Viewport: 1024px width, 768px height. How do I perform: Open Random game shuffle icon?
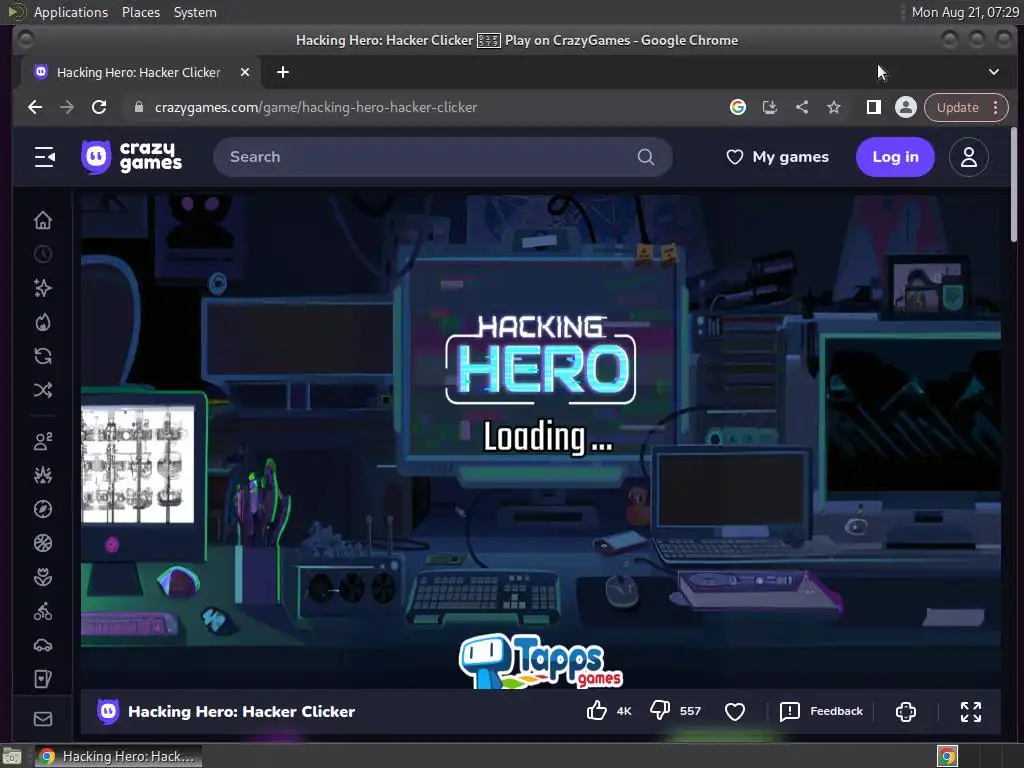[x=43, y=390]
